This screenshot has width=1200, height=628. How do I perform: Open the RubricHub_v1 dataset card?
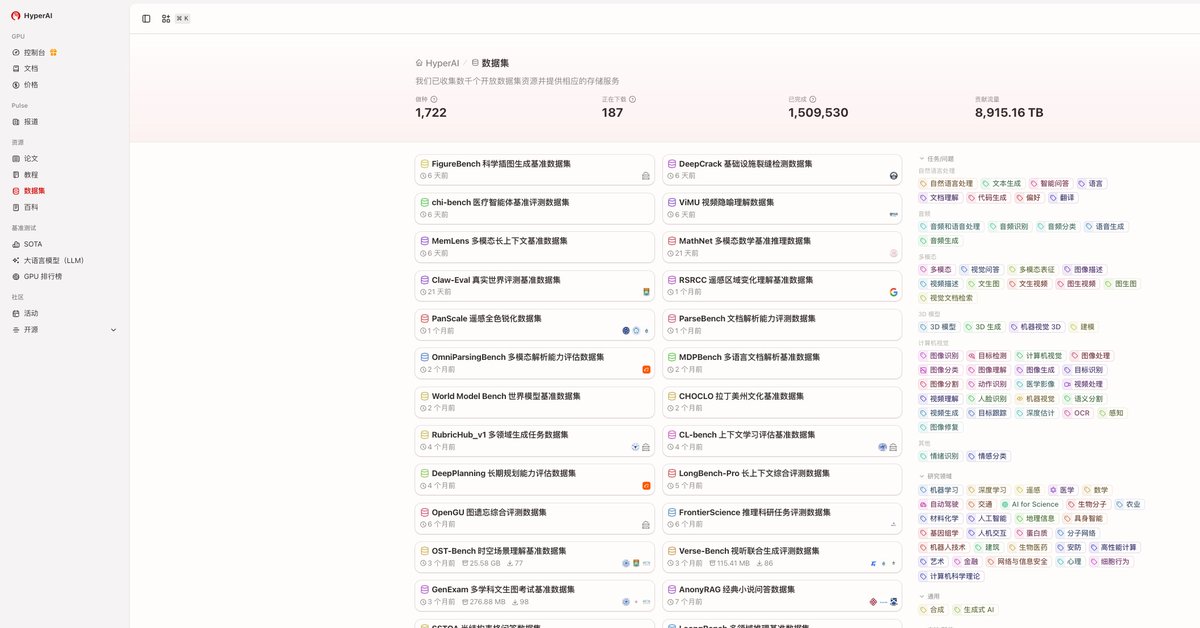click(x=534, y=440)
